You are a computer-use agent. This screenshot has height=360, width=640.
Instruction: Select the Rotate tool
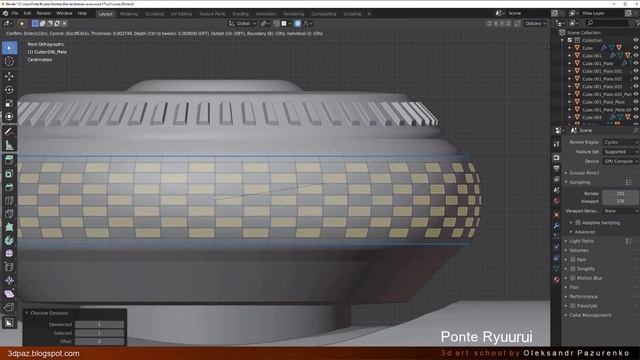tap(9, 90)
